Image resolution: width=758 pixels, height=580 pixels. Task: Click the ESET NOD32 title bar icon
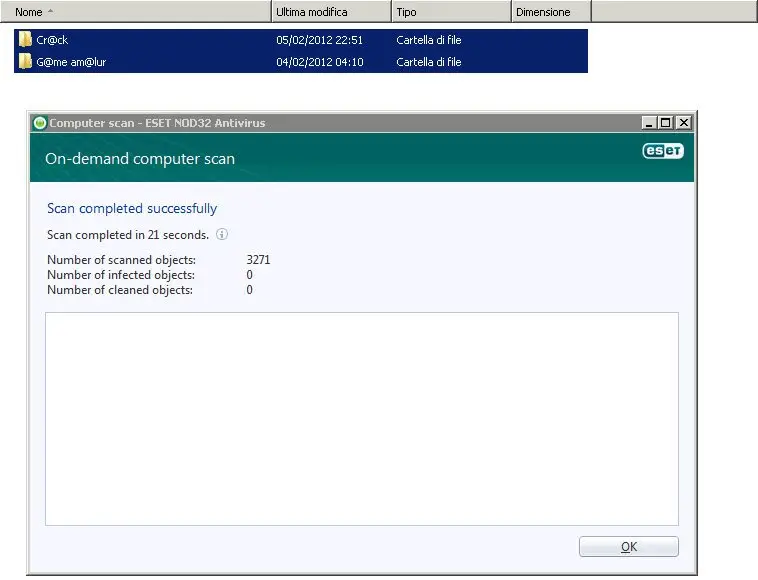[40, 123]
